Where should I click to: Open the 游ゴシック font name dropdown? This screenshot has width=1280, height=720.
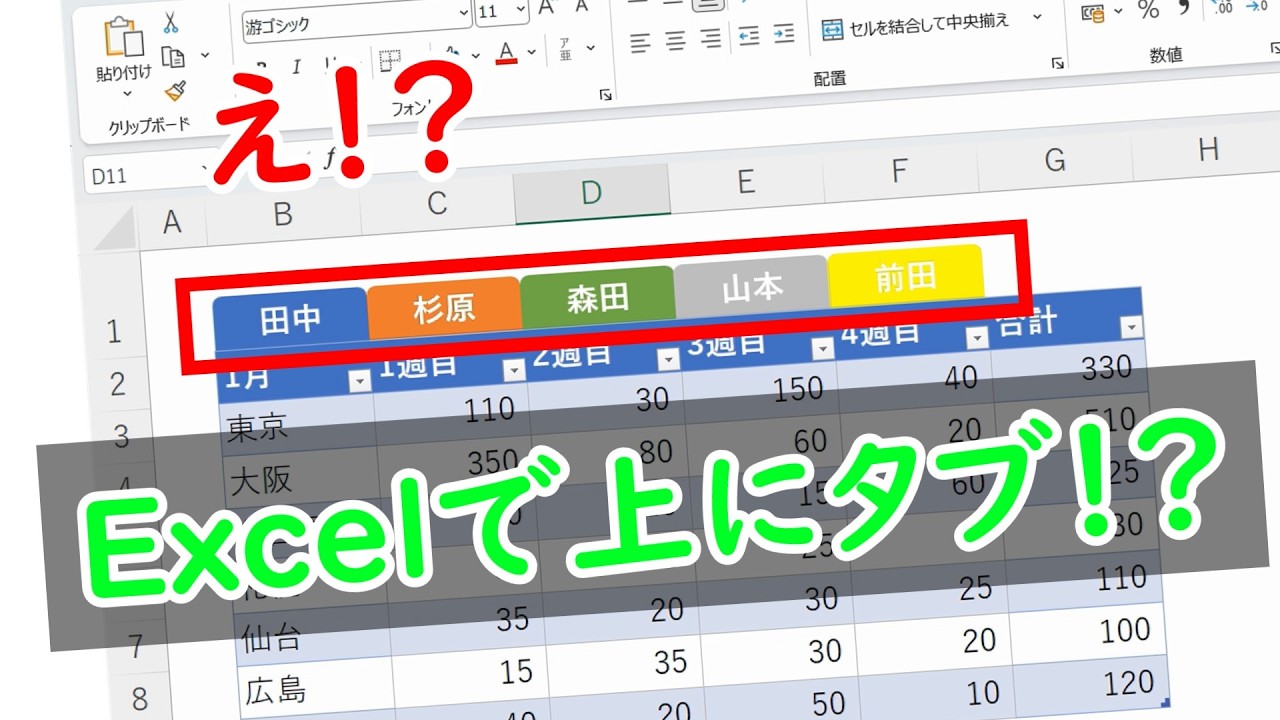pyautogui.click(x=463, y=15)
